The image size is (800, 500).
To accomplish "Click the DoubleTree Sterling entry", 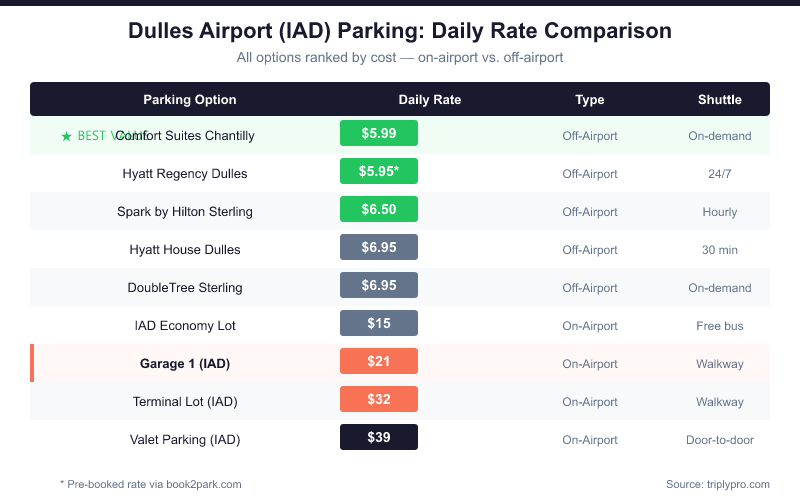I will click(x=185, y=288).
